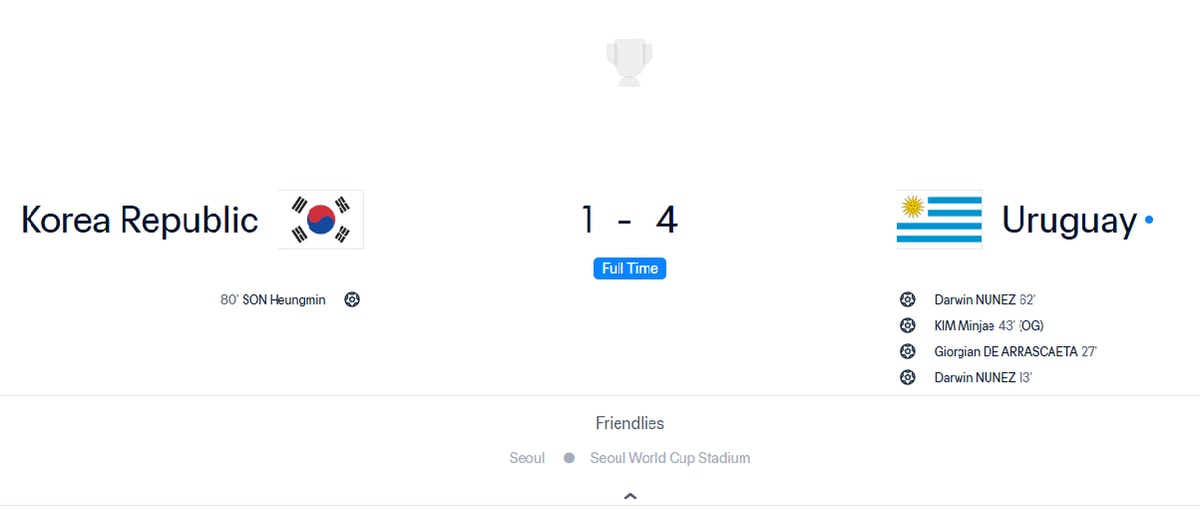Collapse match details with the up chevron
This screenshot has width=1200, height=509.
(630, 495)
